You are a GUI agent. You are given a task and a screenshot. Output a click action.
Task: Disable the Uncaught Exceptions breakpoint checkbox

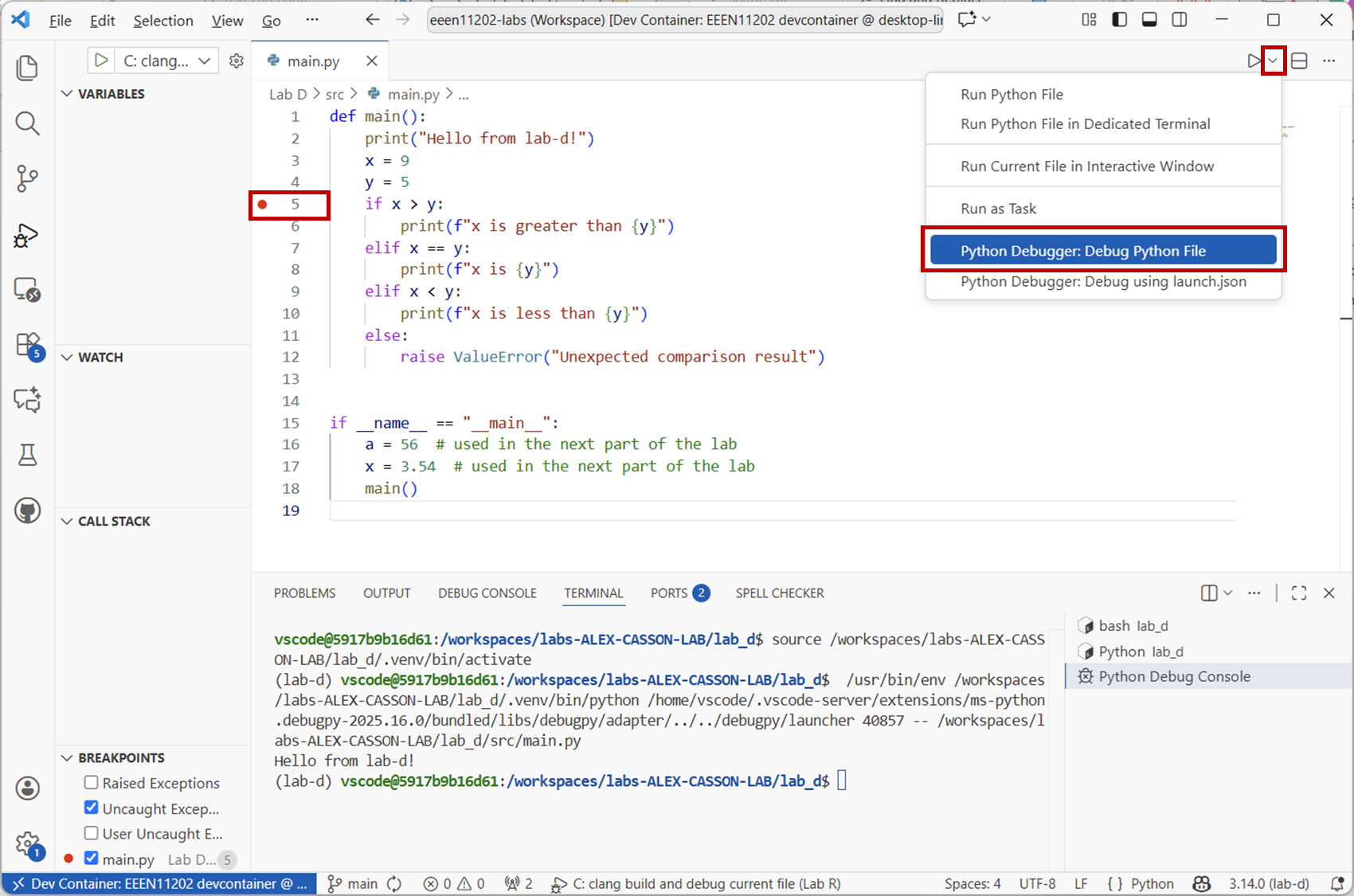[x=92, y=808]
